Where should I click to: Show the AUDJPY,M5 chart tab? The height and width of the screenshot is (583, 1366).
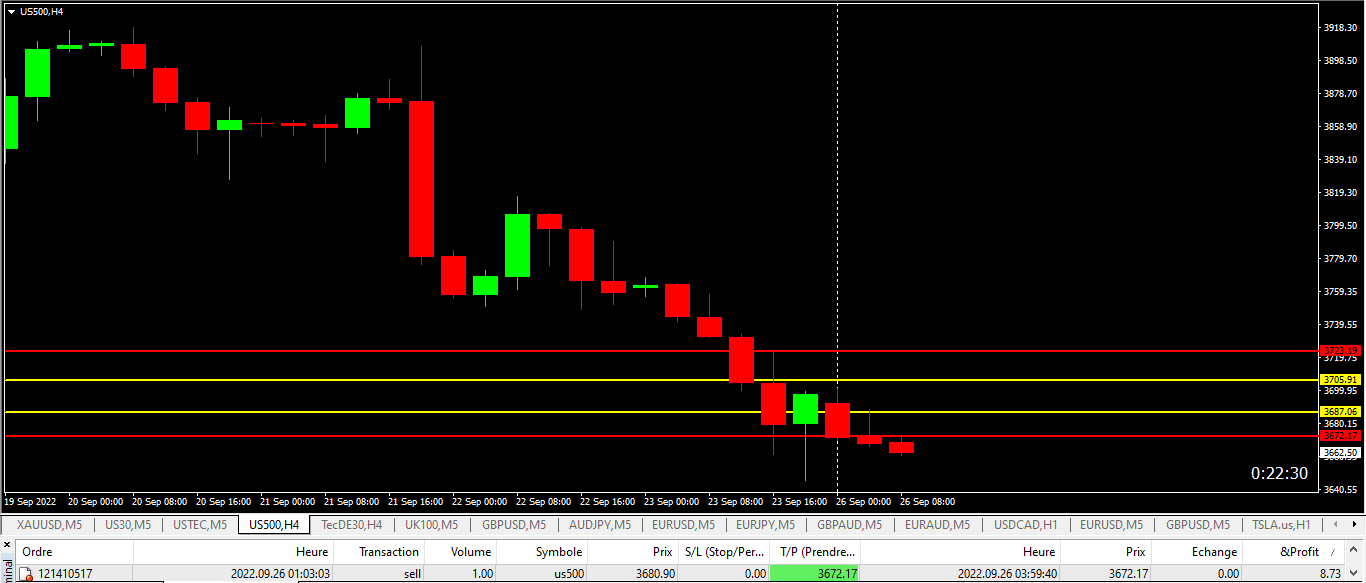click(599, 524)
